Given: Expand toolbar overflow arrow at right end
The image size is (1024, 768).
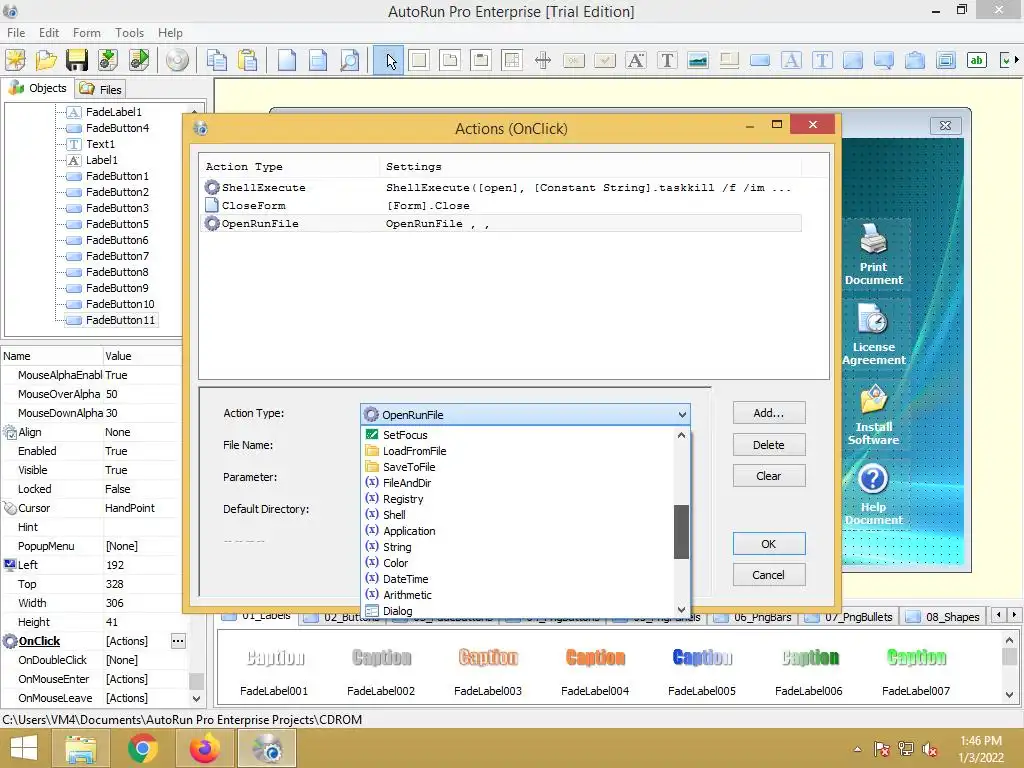Looking at the screenshot, I should pos(1016,60).
